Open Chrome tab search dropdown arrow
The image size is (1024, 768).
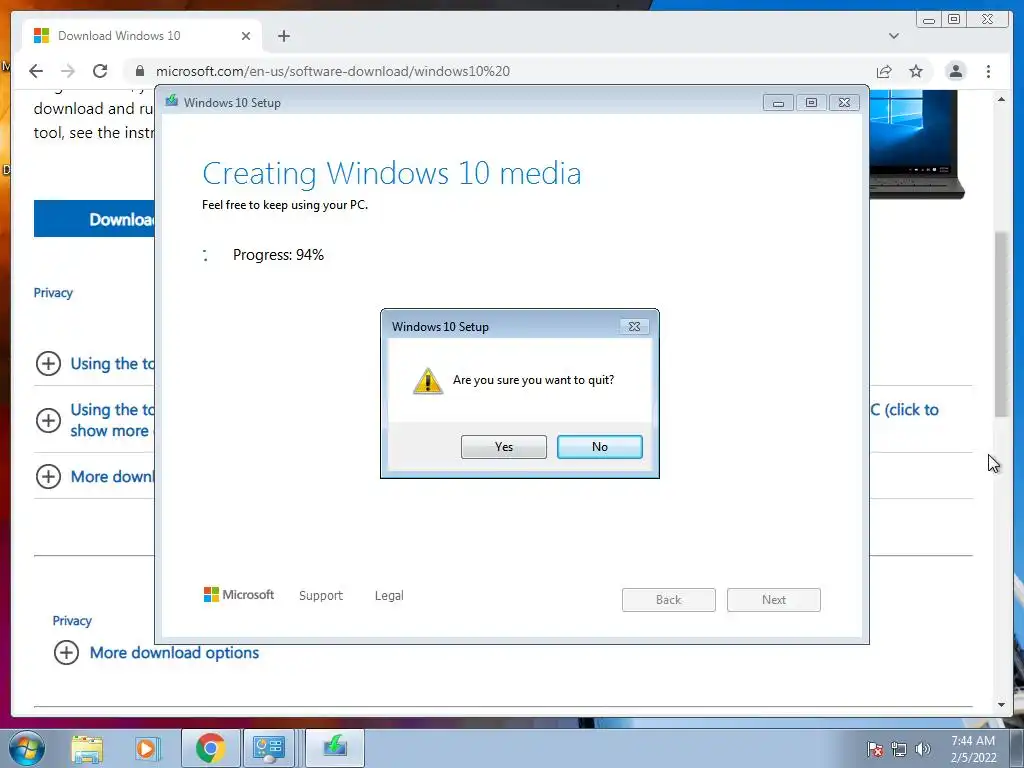[894, 36]
